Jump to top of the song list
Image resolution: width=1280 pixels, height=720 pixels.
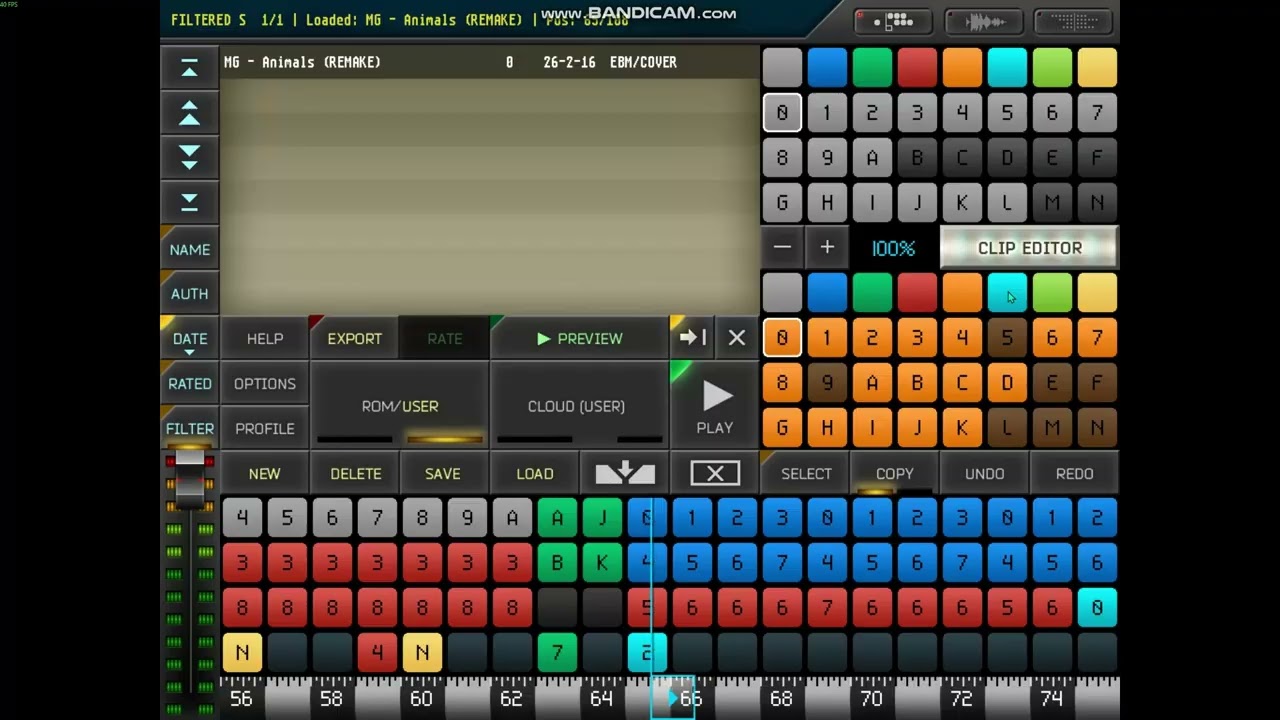point(189,67)
